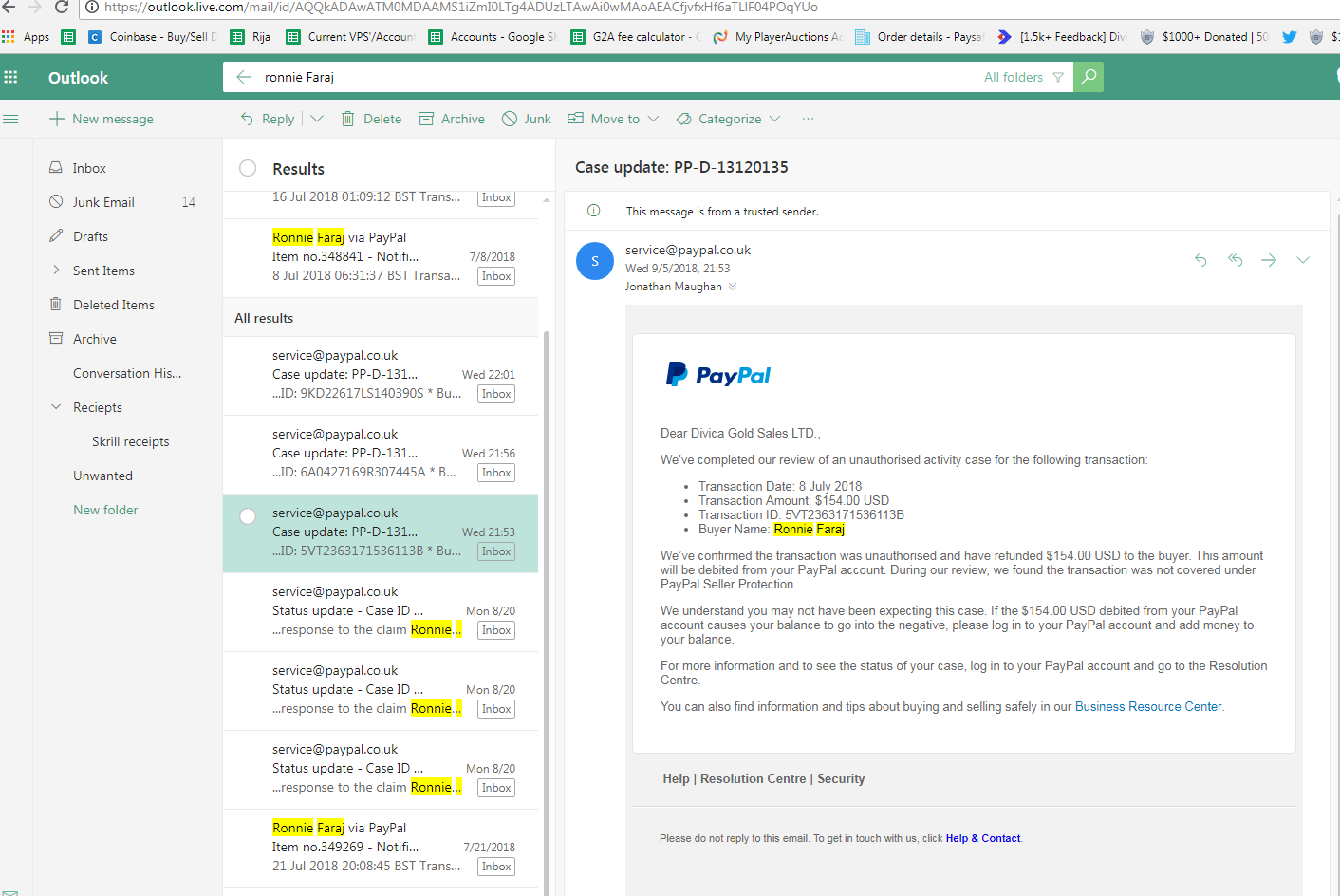Screen dimensions: 1340x896
Task: Click back arrow in search box
Action: 244,77
